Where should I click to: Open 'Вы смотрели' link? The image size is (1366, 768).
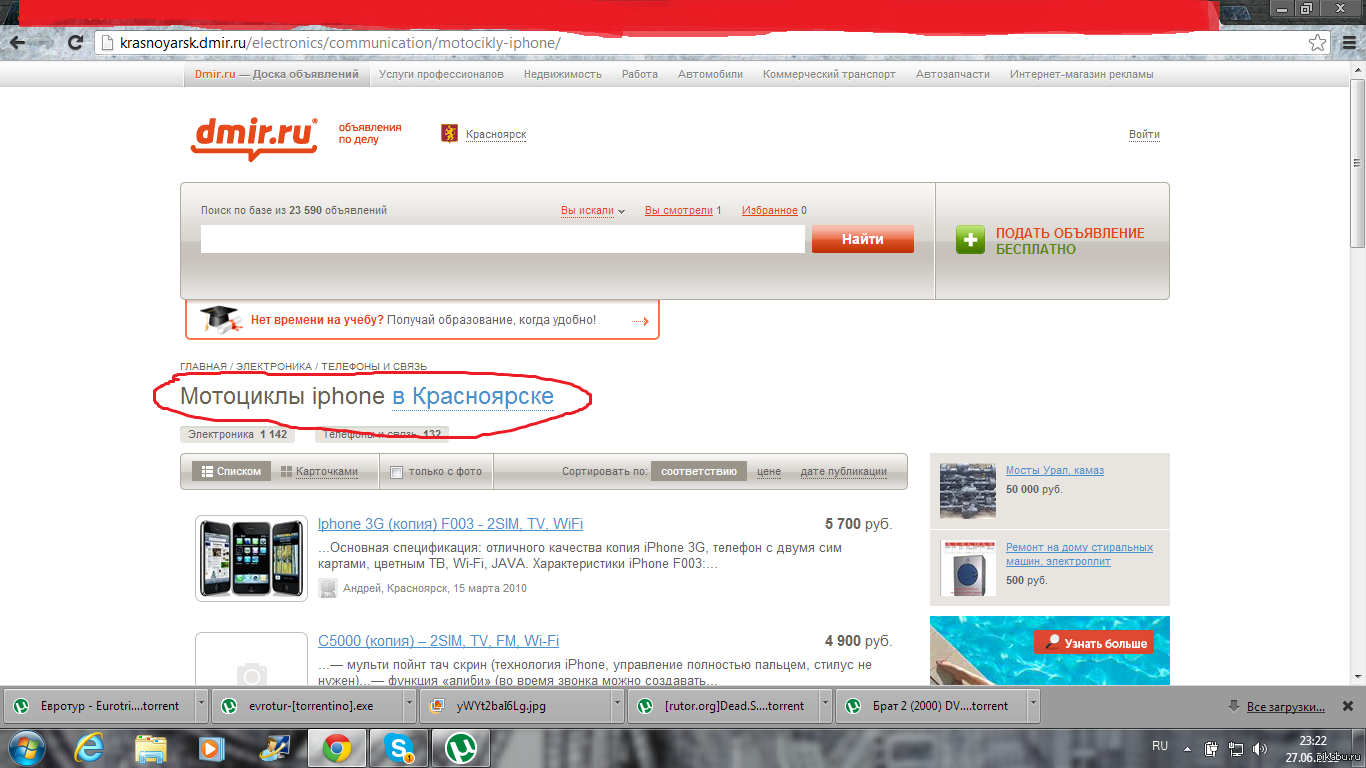coord(679,210)
